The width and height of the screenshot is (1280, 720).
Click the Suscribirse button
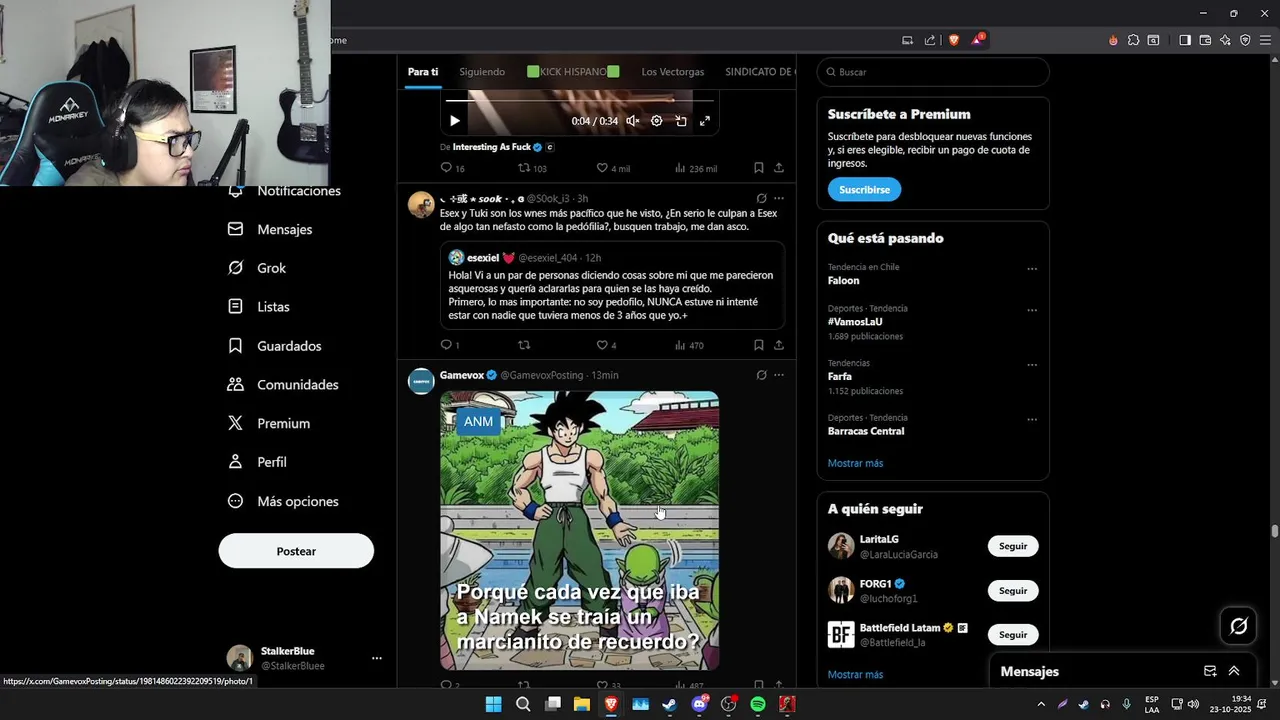click(864, 190)
